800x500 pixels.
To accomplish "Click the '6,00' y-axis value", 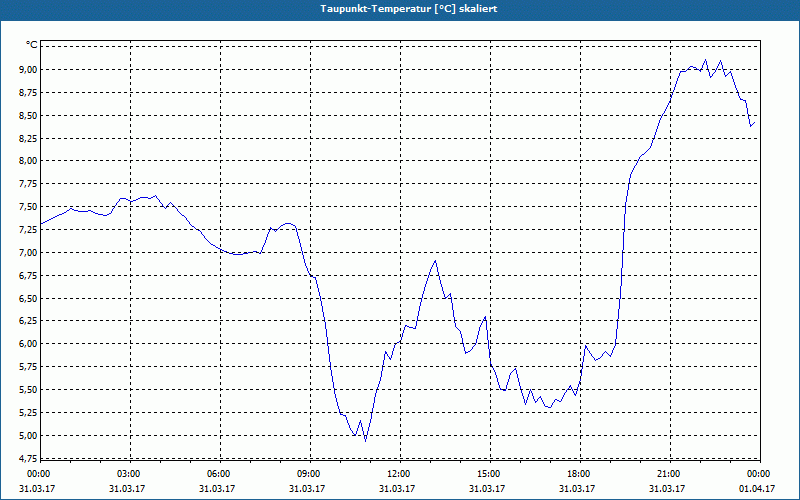I will pos(28,344).
